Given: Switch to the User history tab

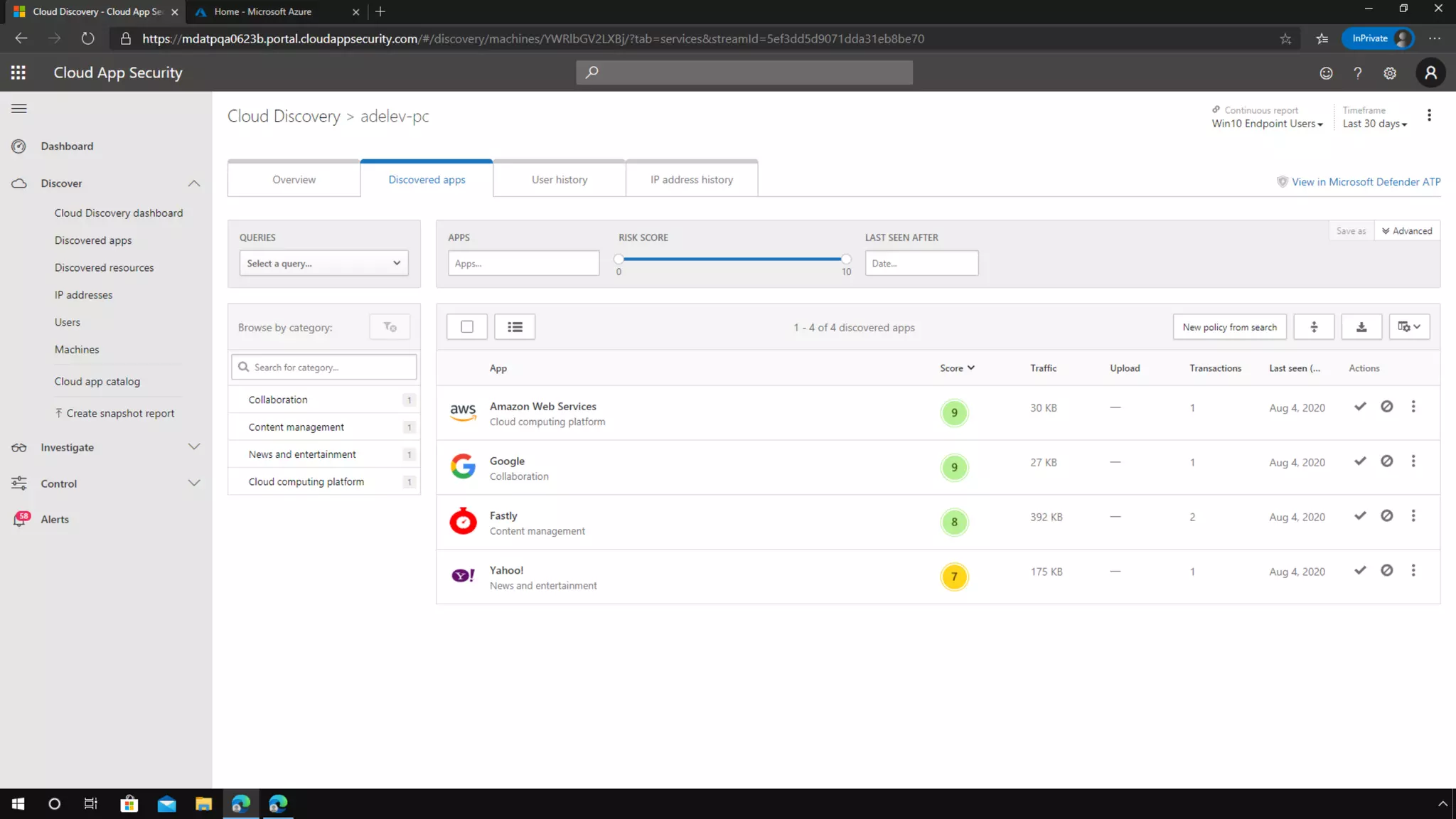Looking at the screenshot, I should coord(560,179).
